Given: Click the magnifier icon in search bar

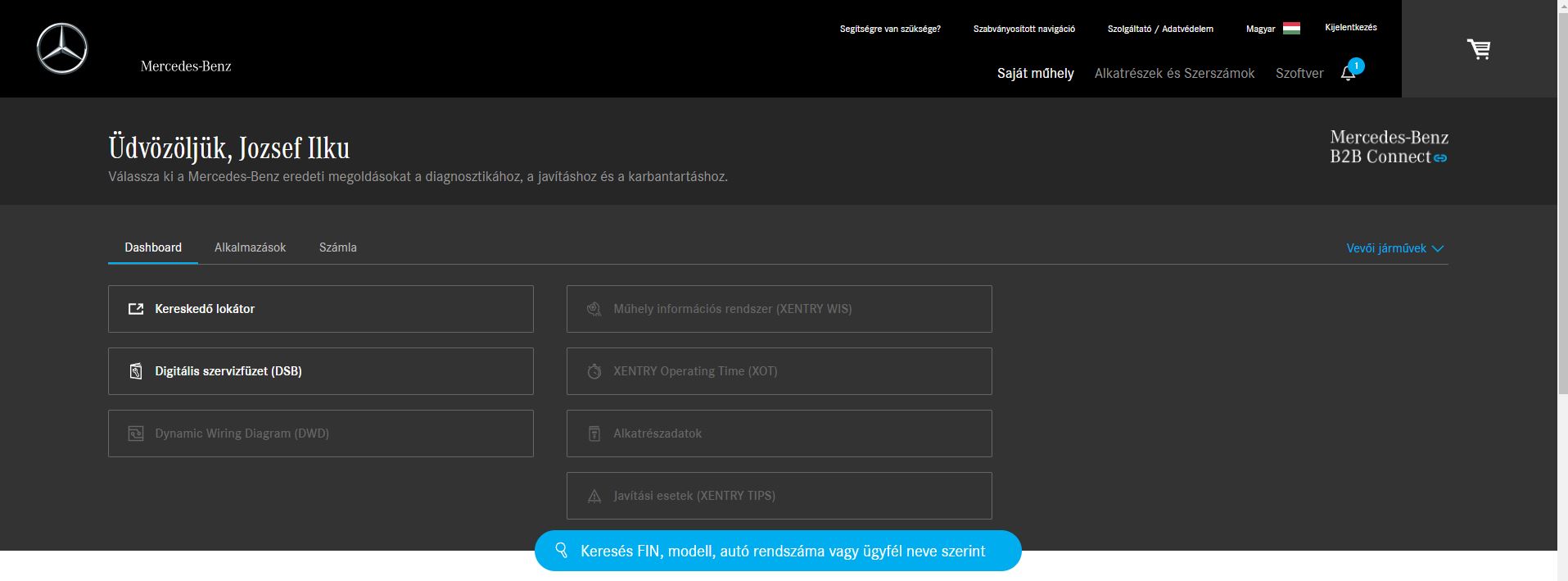Looking at the screenshot, I should 561,550.
